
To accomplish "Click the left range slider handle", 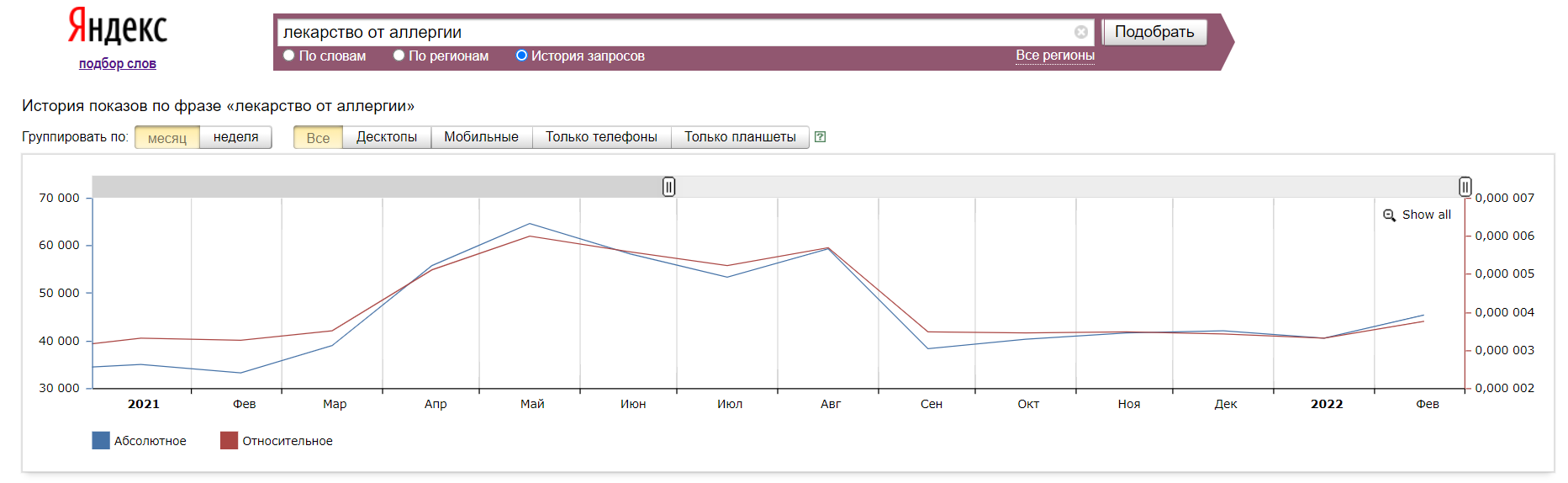I will click(x=668, y=187).
